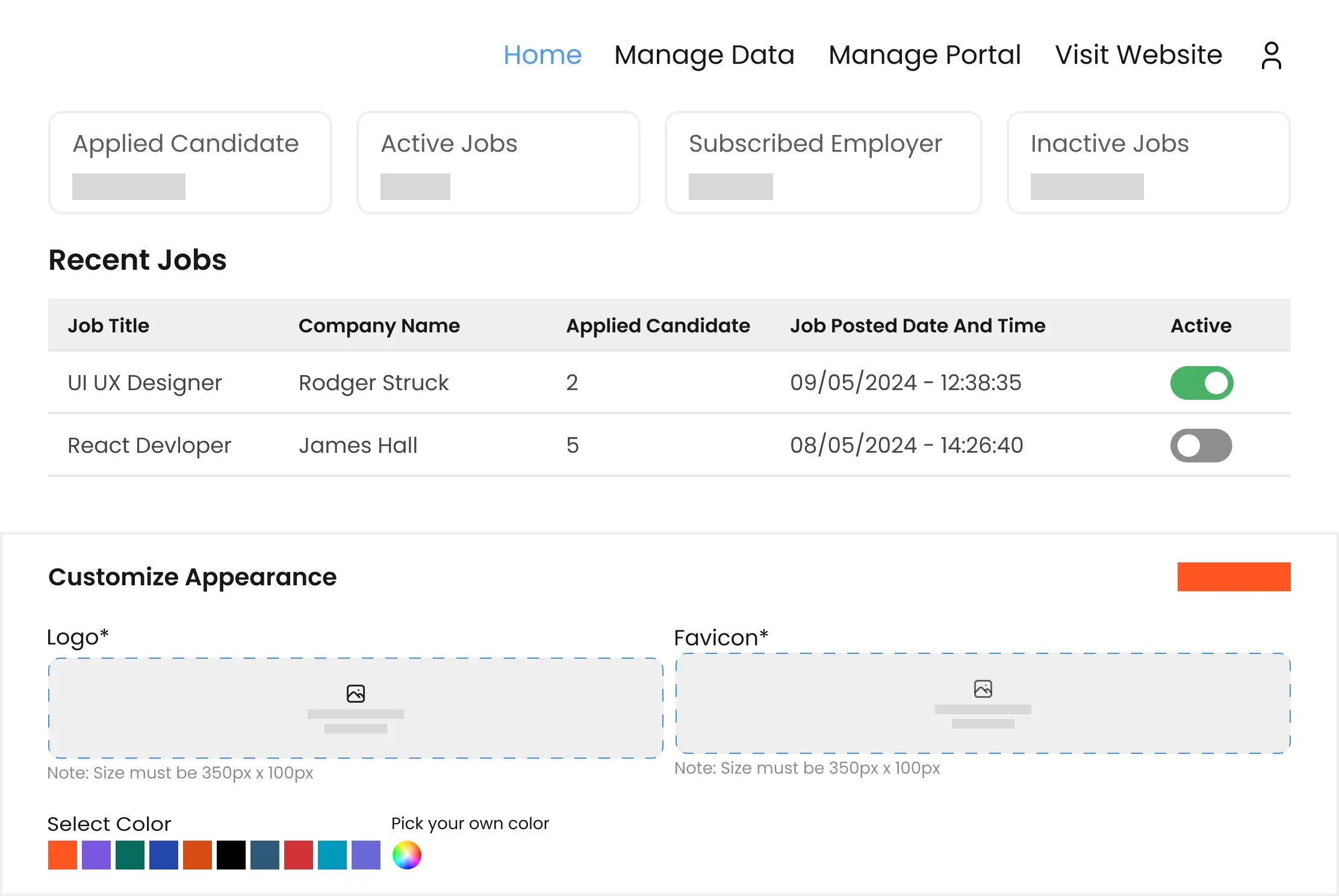Click the Favicon upload drop zone

(983, 703)
